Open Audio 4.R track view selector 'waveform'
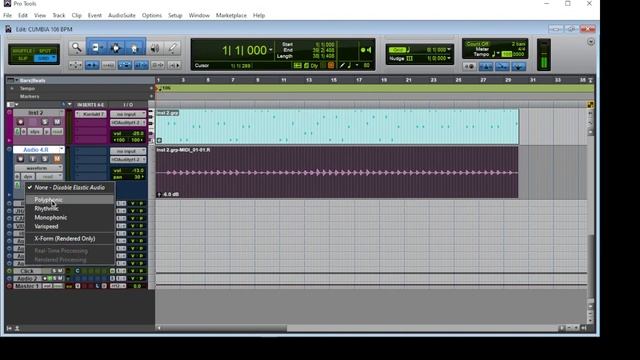 (x=39, y=168)
